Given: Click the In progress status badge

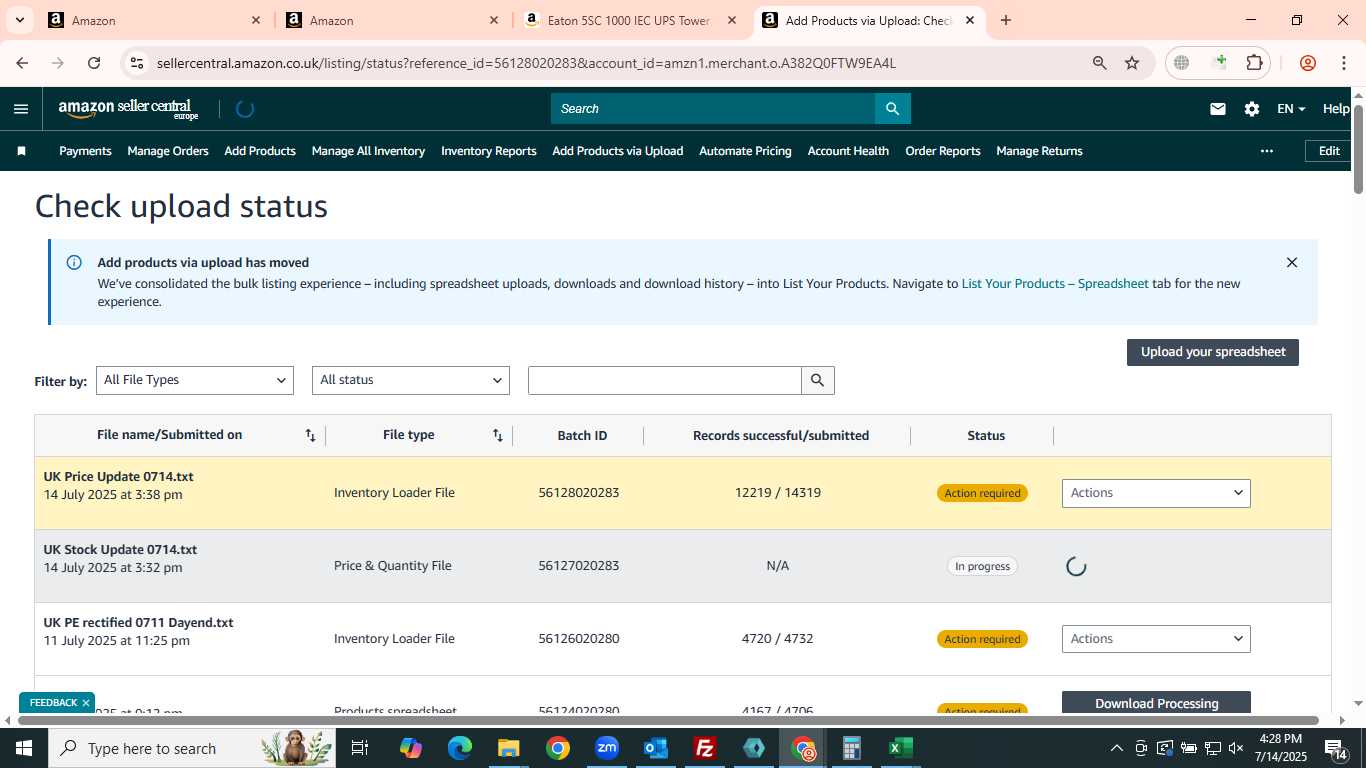Looking at the screenshot, I should coord(982,566).
